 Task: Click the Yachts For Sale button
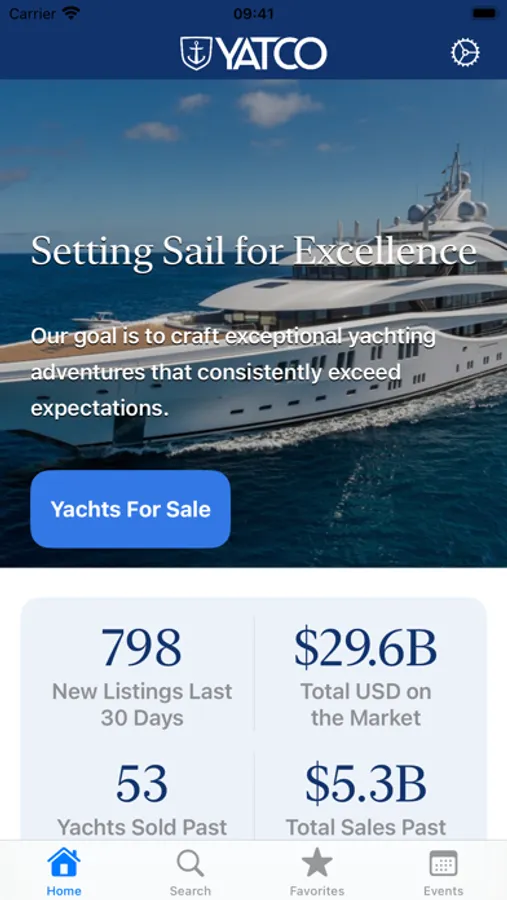coord(130,509)
